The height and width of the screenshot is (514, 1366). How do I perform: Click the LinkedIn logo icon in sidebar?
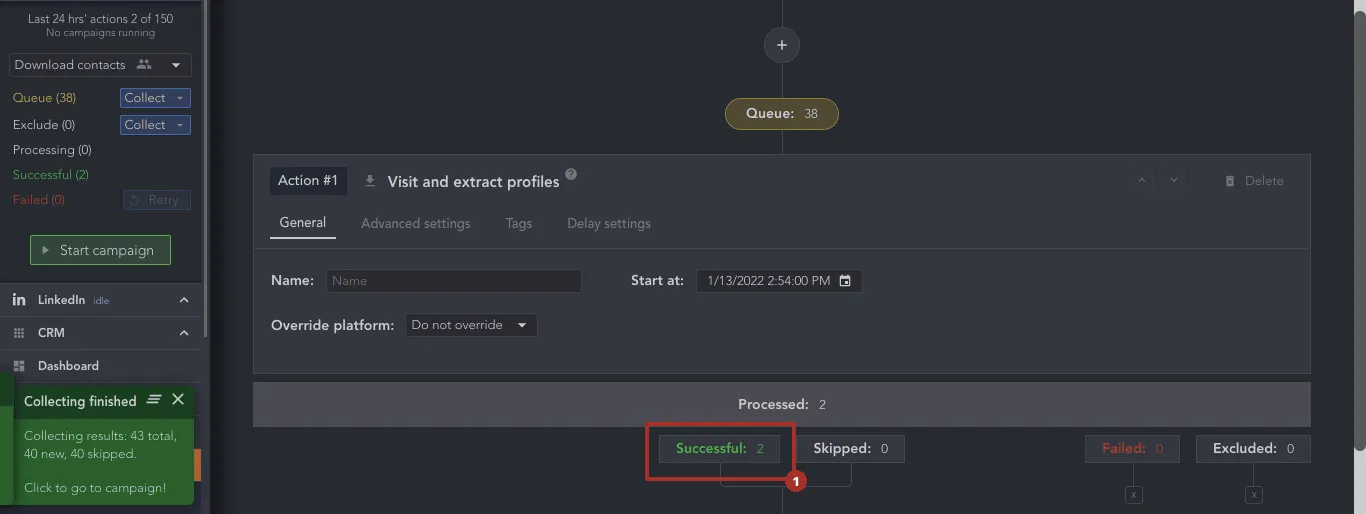19,300
